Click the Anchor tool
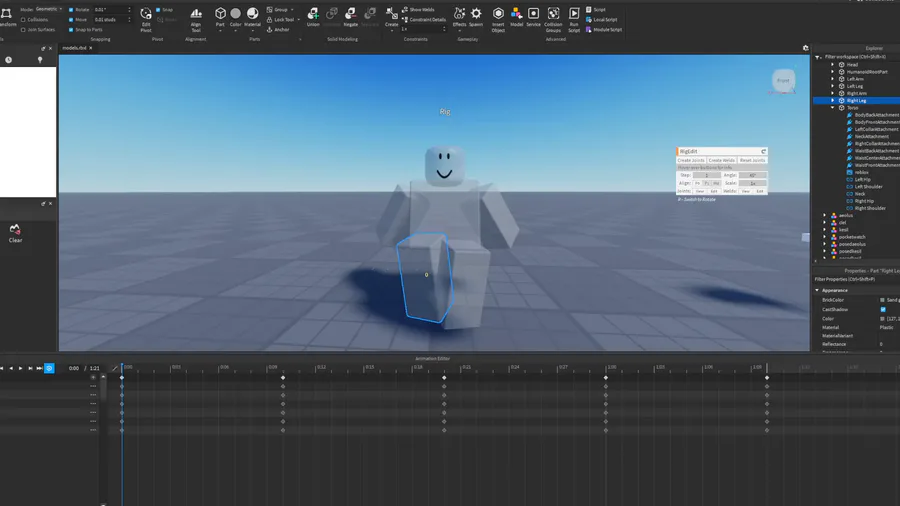900x506 pixels. (278, 29)
